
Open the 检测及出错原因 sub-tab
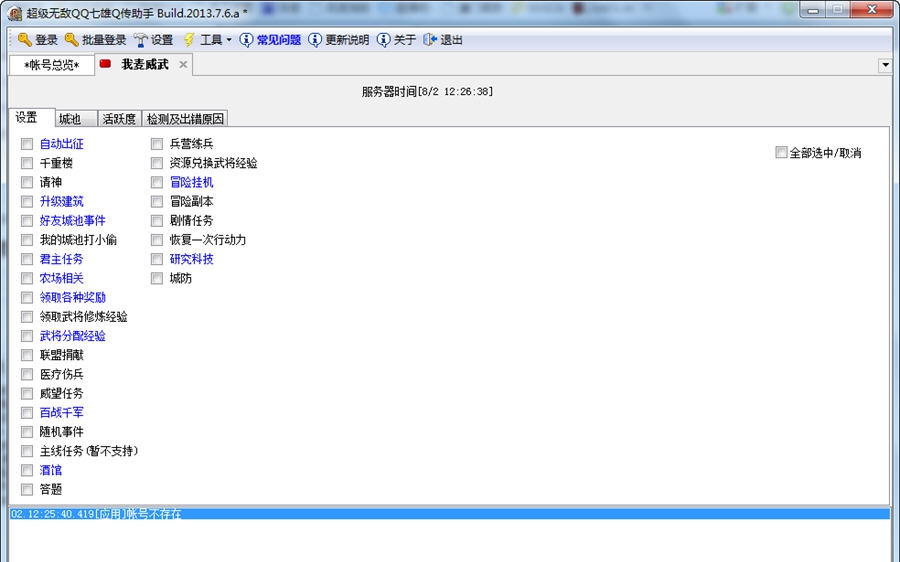point(185,119)
